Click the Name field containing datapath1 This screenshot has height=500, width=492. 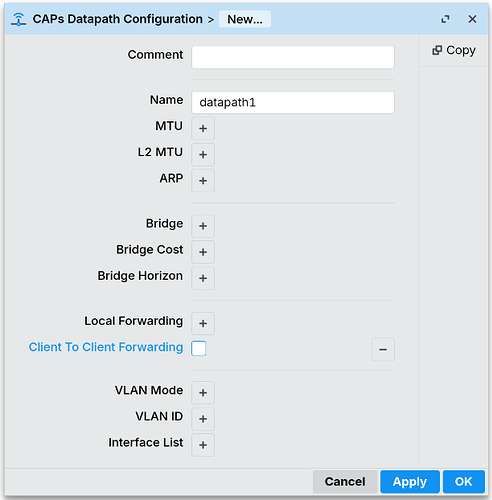[293, 102]
